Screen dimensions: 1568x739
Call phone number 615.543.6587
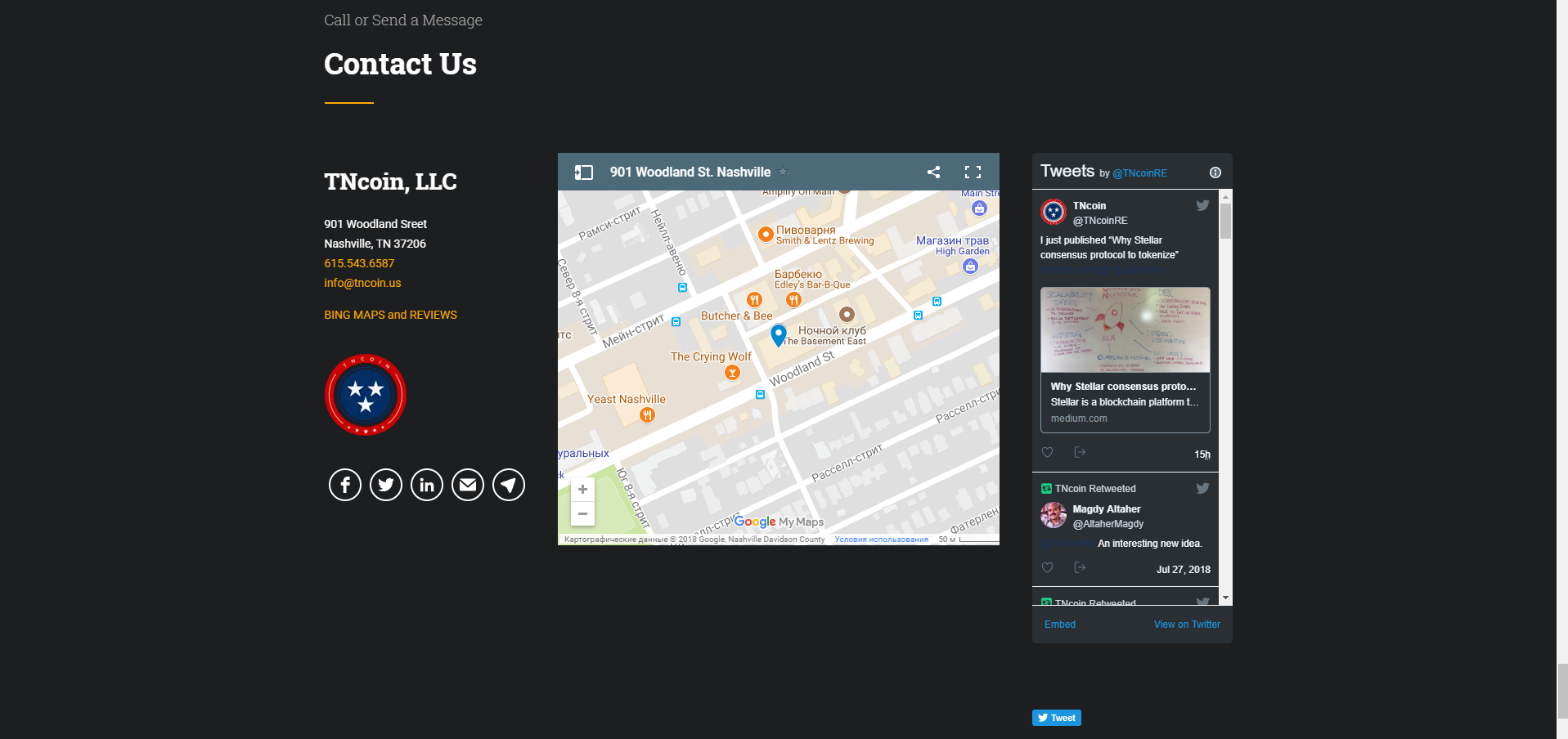[x=359, y=263]
